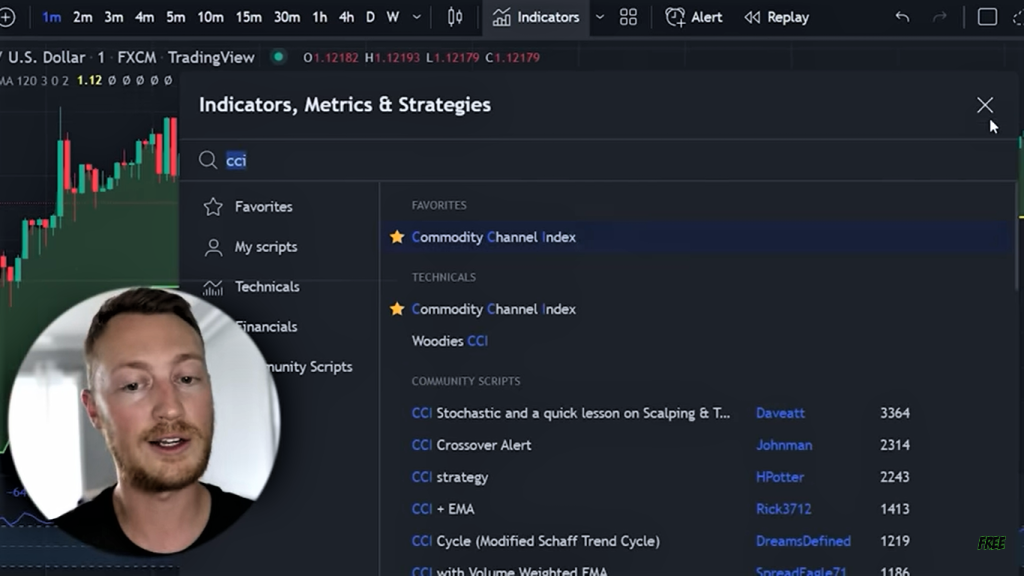Click the Alert clock icon
Screen dimensions: 1024x576
[x=676, y=17]
